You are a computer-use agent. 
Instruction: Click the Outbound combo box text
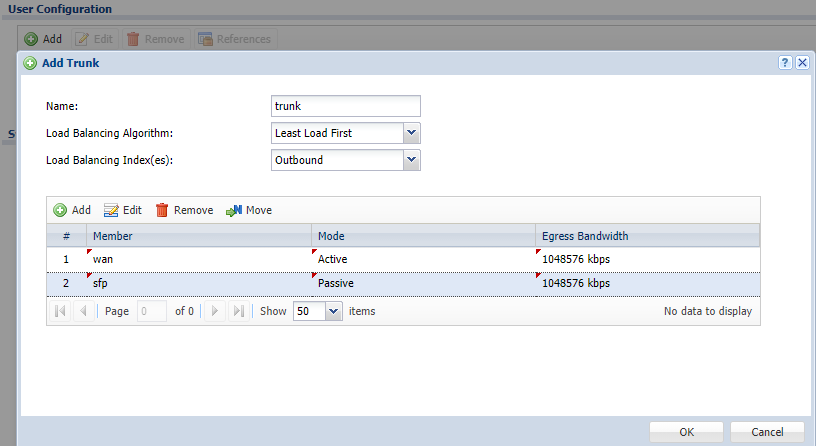click(337, 160)
